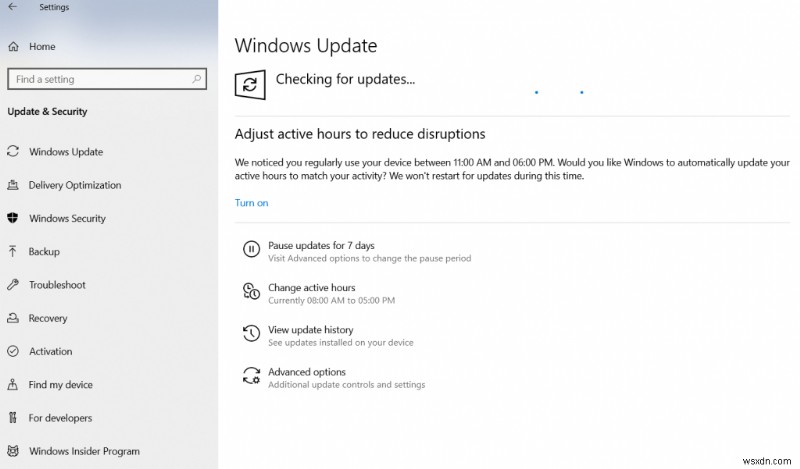Click the Adjust active hours heading
The image size is (800, 469).
360,134
